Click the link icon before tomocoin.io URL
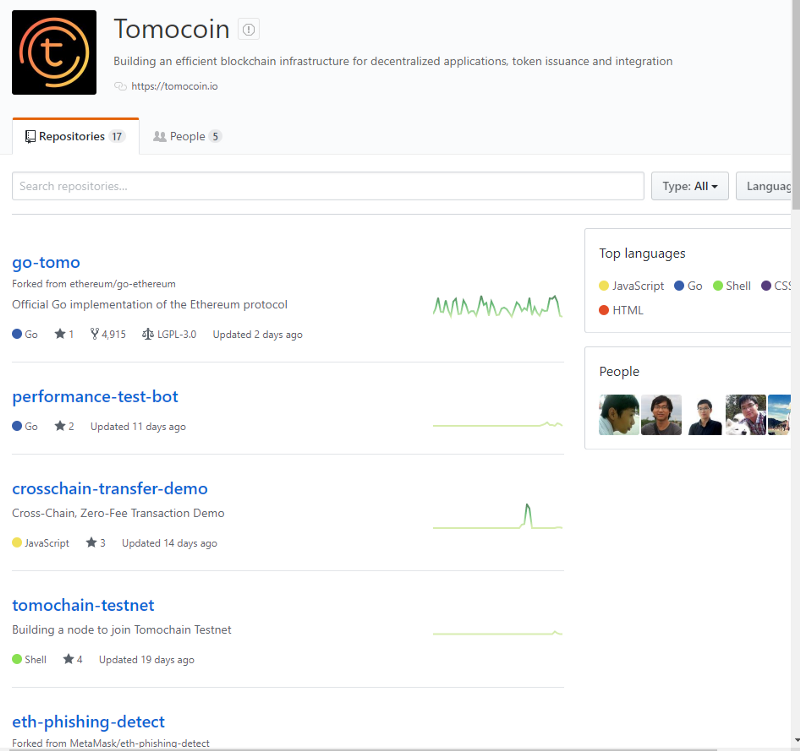800x751 pixels. (120, 86)
